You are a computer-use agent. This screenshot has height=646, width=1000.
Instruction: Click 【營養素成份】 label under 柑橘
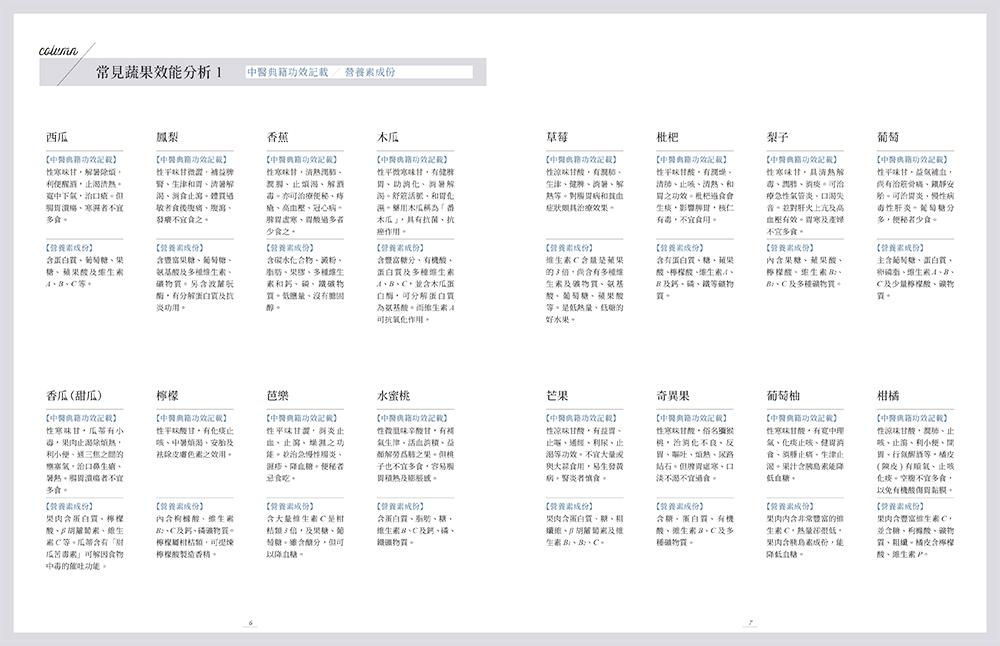(x=900, y=506)
